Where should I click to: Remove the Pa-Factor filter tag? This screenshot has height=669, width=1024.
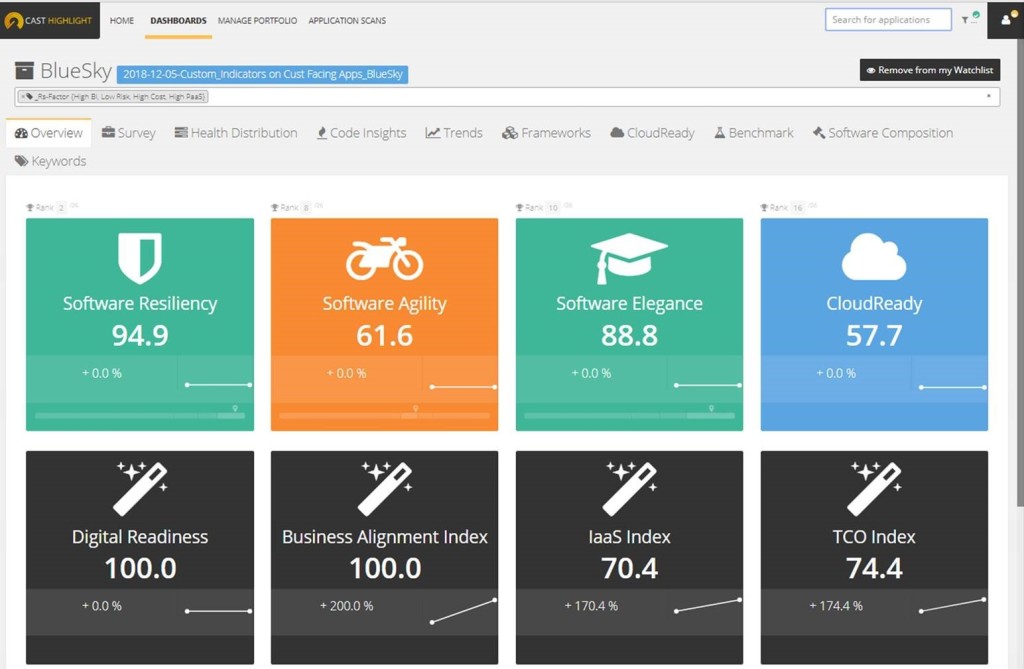click(22, 97)
